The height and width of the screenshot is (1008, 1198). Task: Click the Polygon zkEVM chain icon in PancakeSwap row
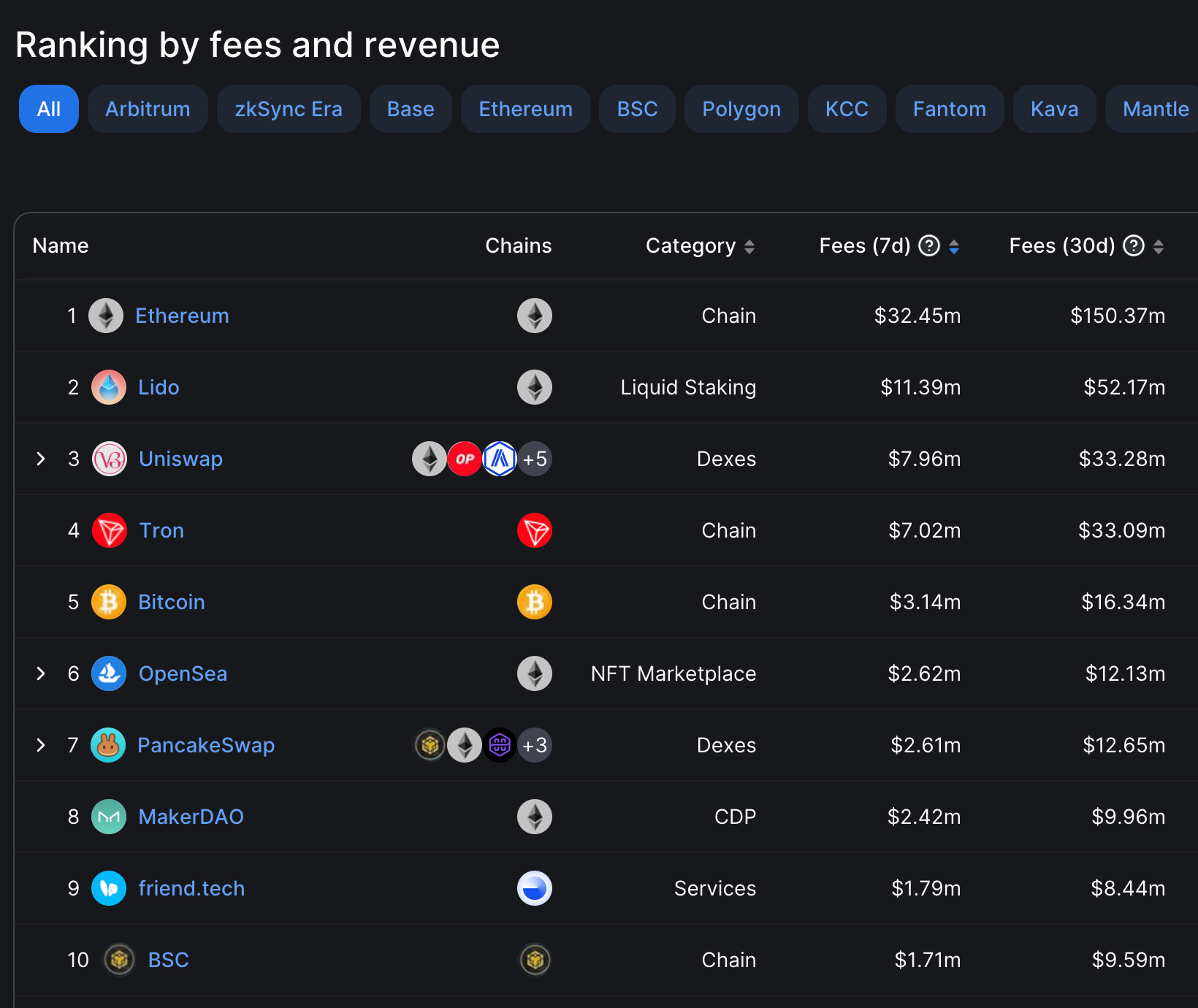[500, 745]
